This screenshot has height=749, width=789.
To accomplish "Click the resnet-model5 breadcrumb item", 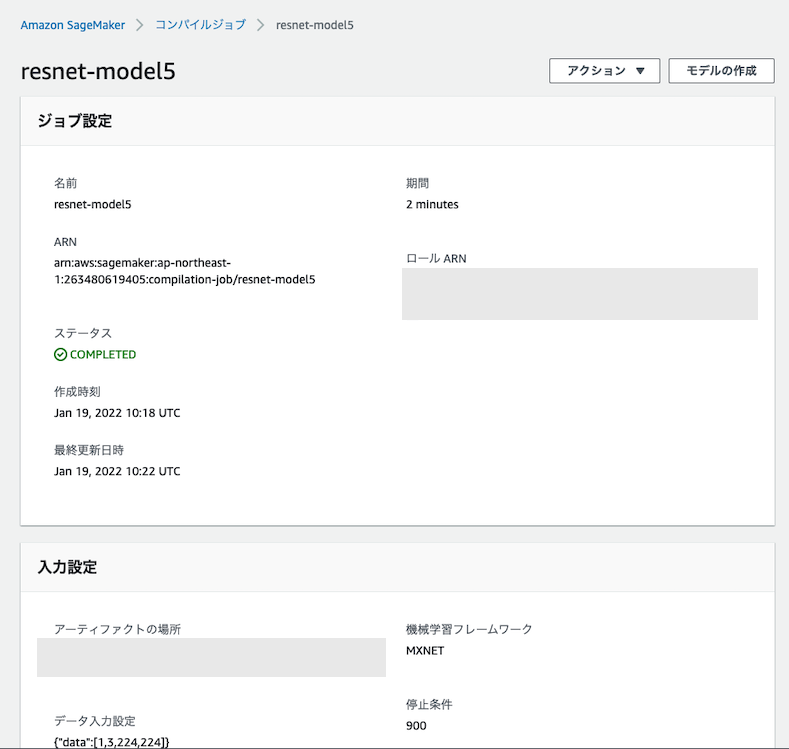I will (x=314, y=25).
